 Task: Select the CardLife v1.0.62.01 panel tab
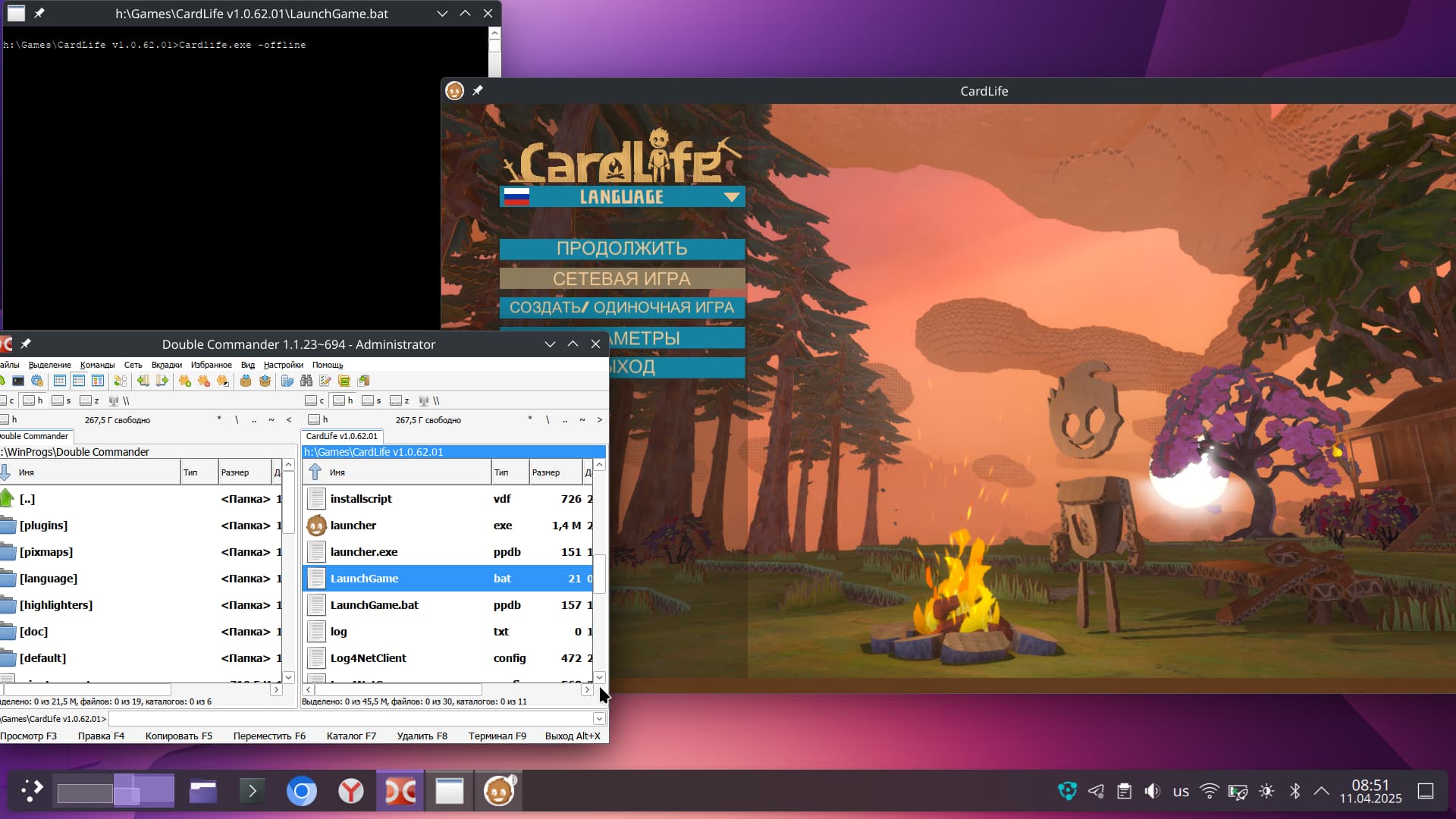(x=342, y=436)
